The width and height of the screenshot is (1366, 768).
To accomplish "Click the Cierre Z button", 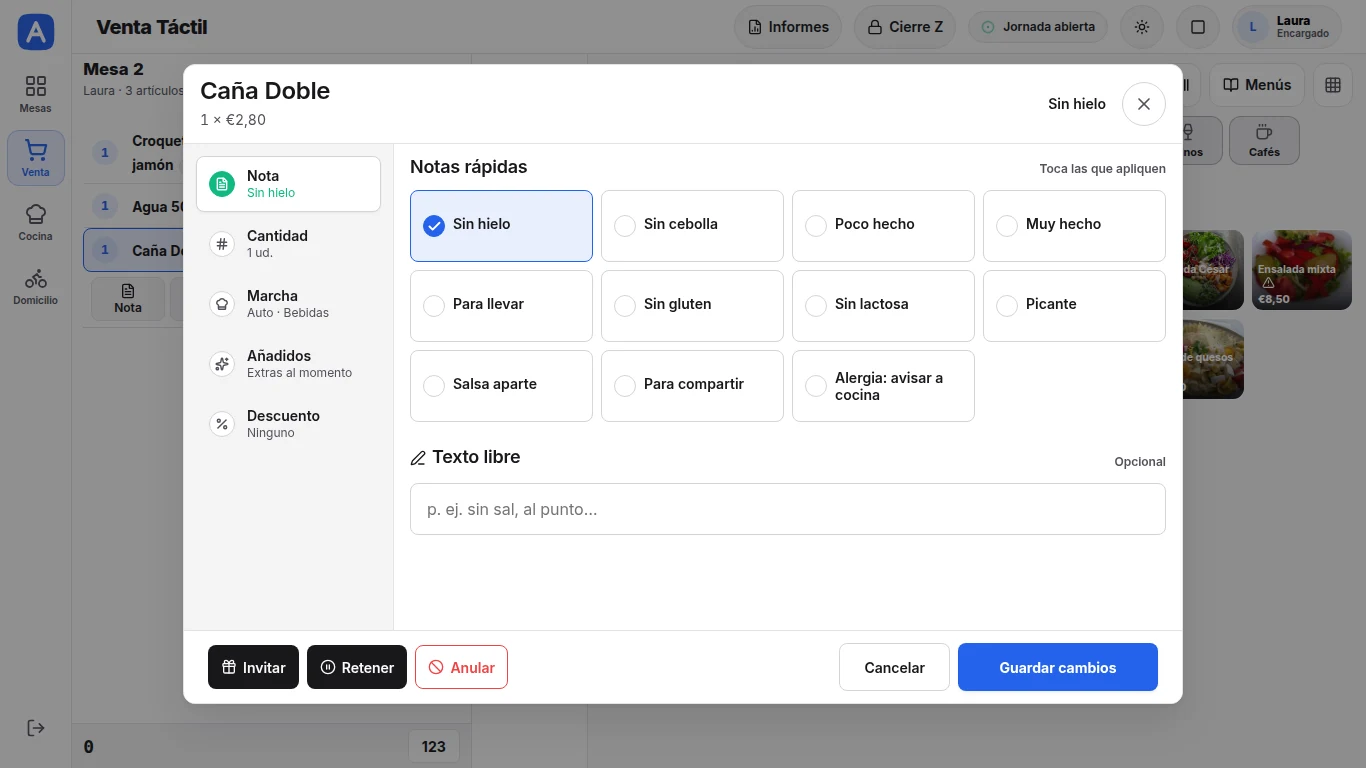I will 905,27.
